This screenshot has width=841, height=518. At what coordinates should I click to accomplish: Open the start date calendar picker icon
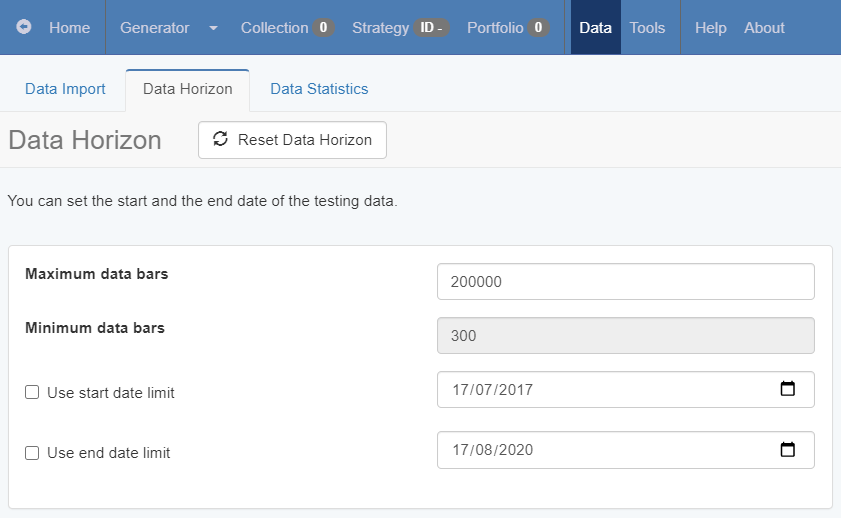787,389
